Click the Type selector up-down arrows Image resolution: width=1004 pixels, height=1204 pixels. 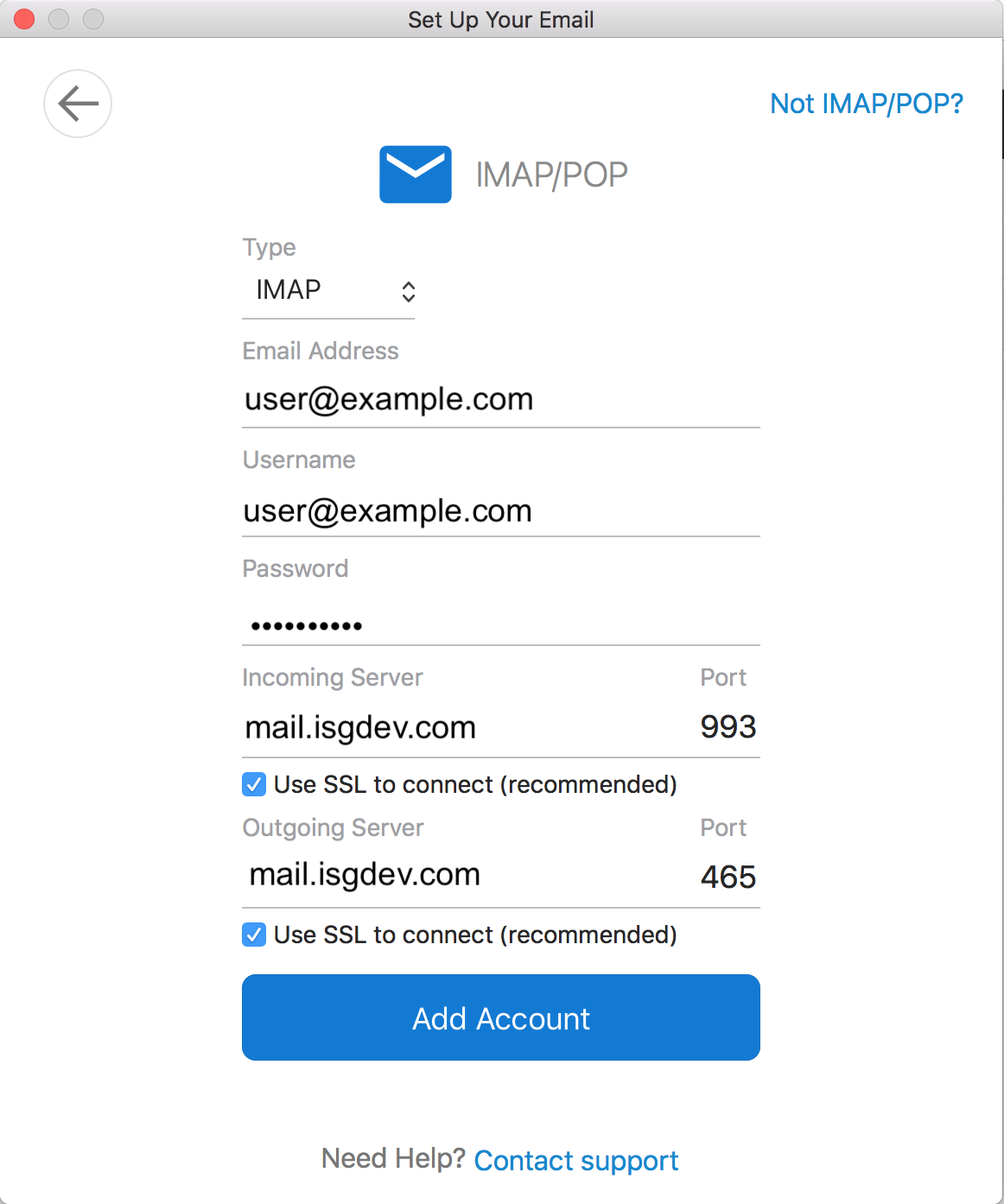(409, 292)
